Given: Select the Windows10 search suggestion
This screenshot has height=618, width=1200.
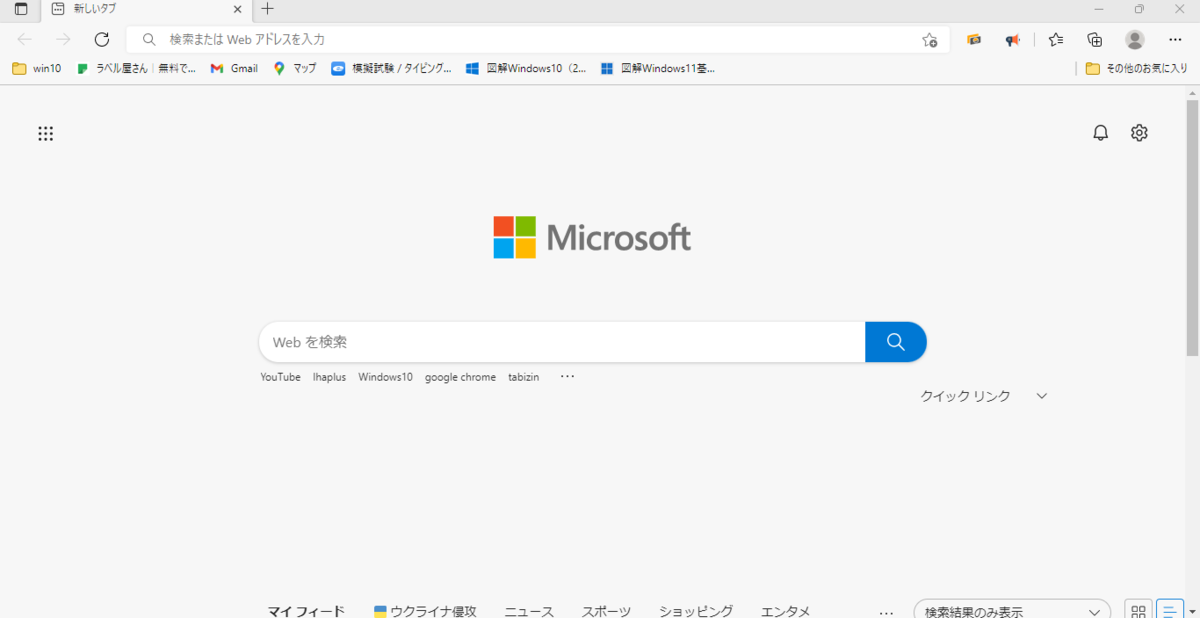Looking at the screenshot, I should 385,377.
